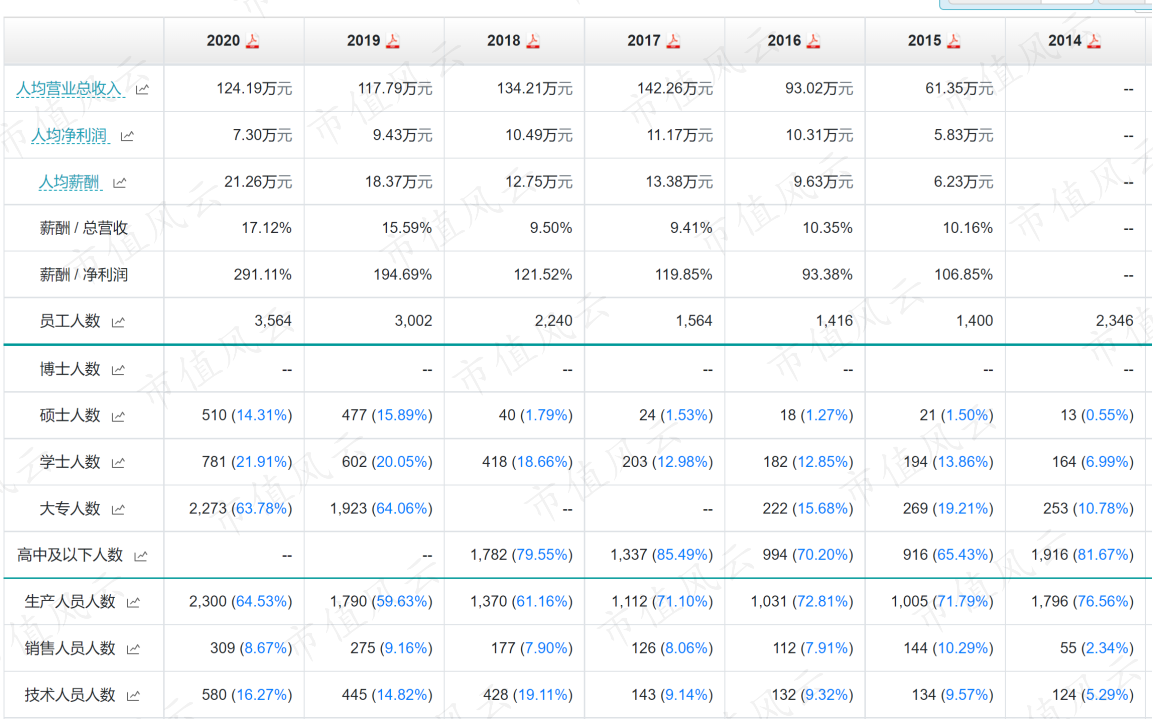The width and height of the screenshot is (1153, 719).
Task: Open the 2014 annual report PDF icon
Action: (1094, 40)
